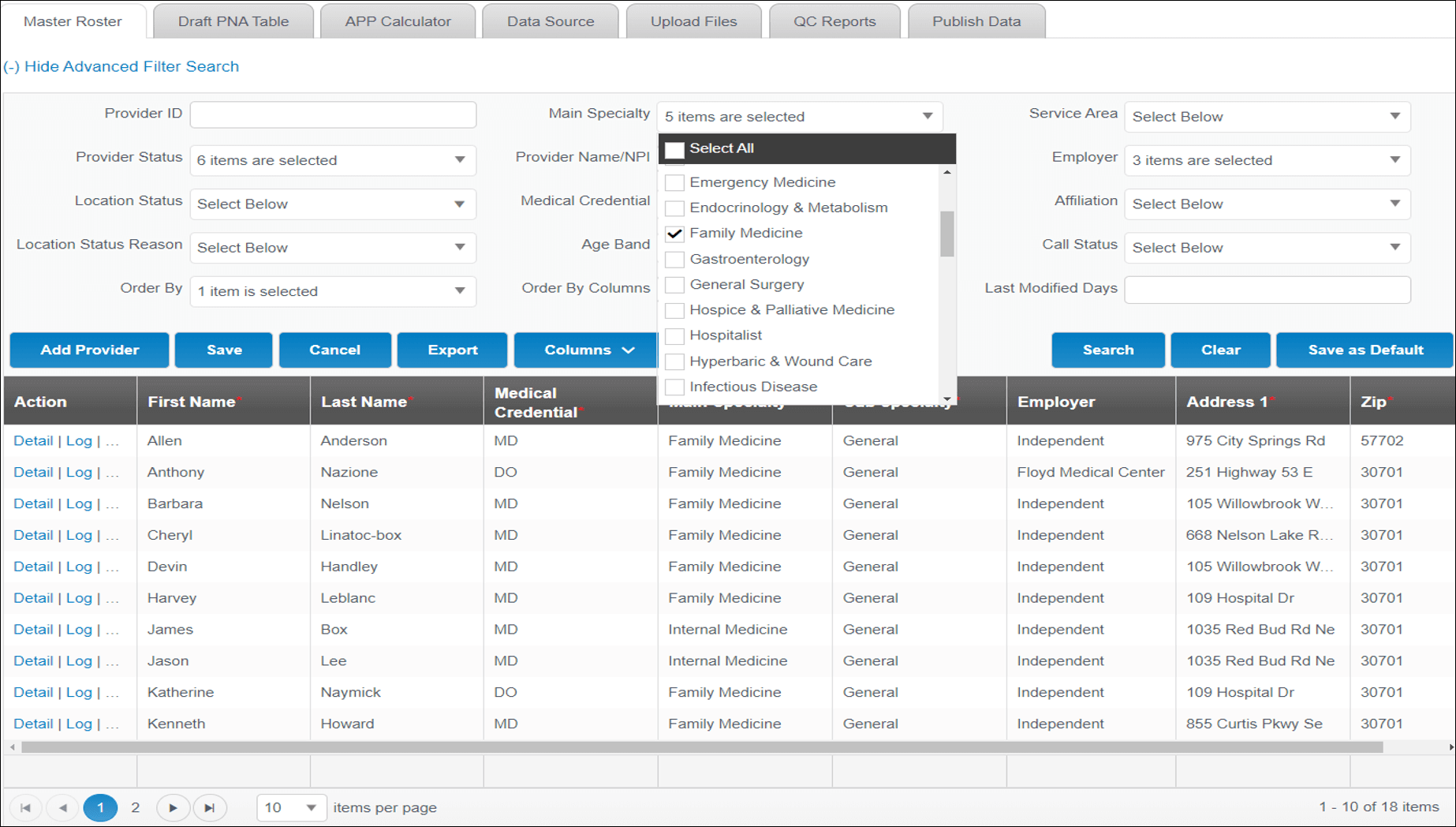
Task: Focus the Last Modified Days field
Action: [1267, 290]
